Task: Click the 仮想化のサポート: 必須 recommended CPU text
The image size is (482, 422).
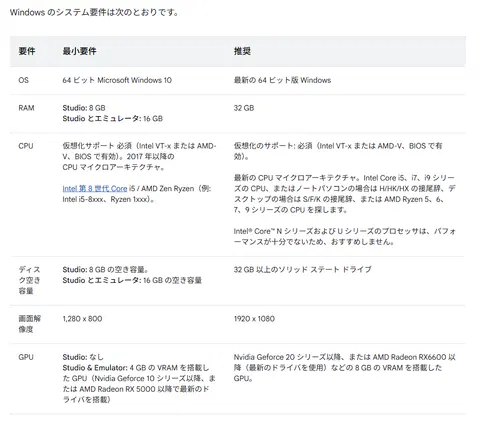Action: 338,151
